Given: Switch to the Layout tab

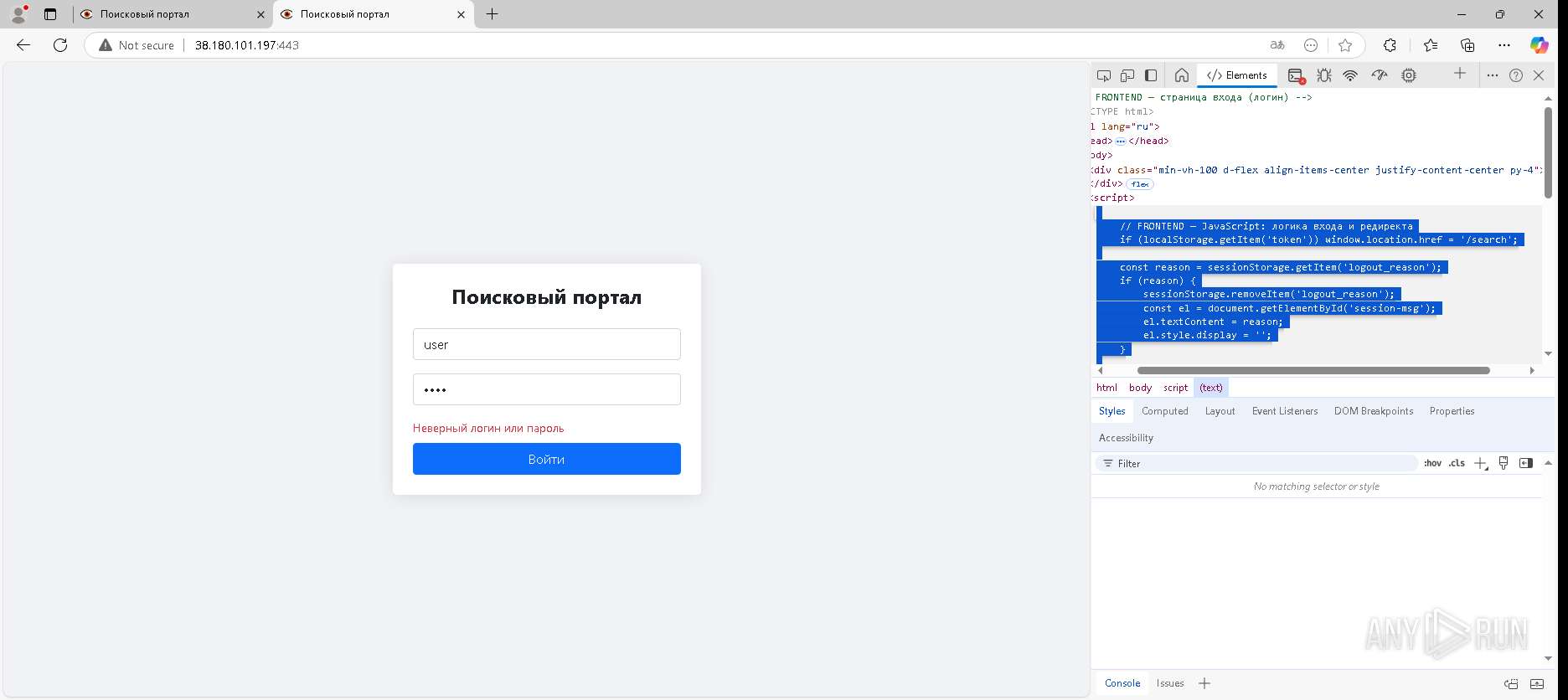Looking at the screenshot, I should pos(1220,411).
